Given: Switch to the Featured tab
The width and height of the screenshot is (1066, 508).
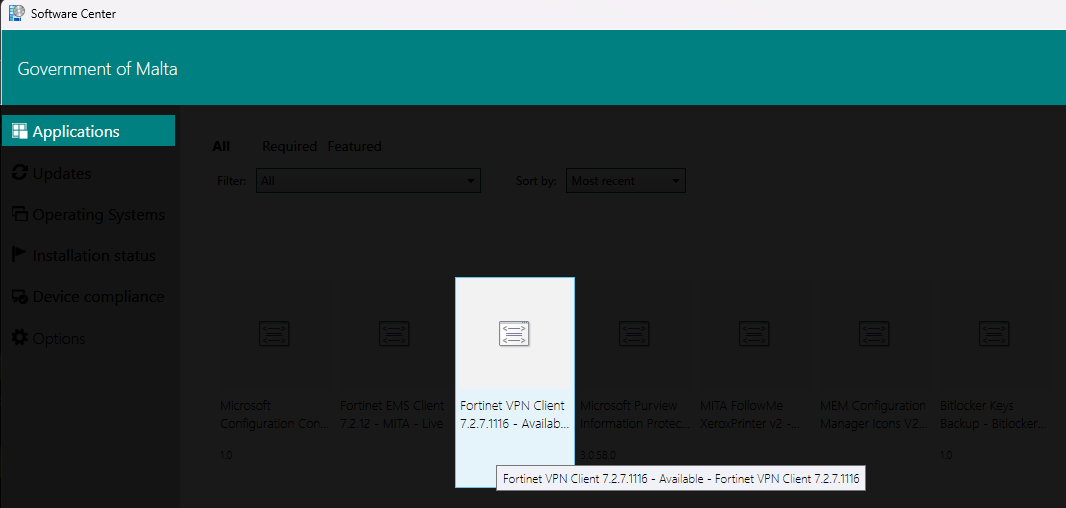Looking at the screenshot, I should pyautogui.click(x=354, y=146).
